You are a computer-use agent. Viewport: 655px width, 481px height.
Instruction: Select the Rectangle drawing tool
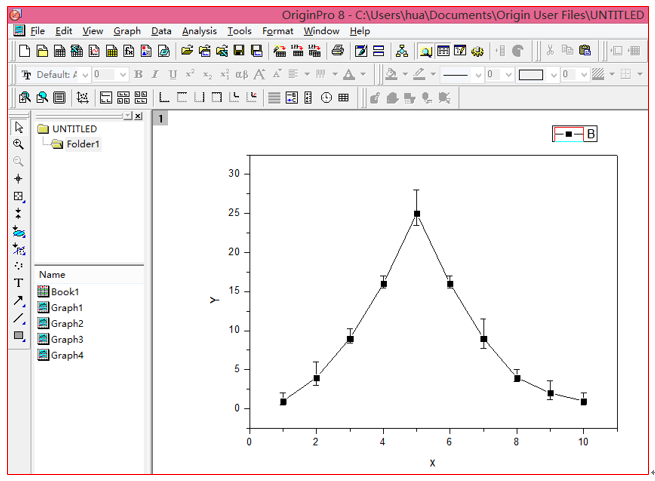pos(18,336)
